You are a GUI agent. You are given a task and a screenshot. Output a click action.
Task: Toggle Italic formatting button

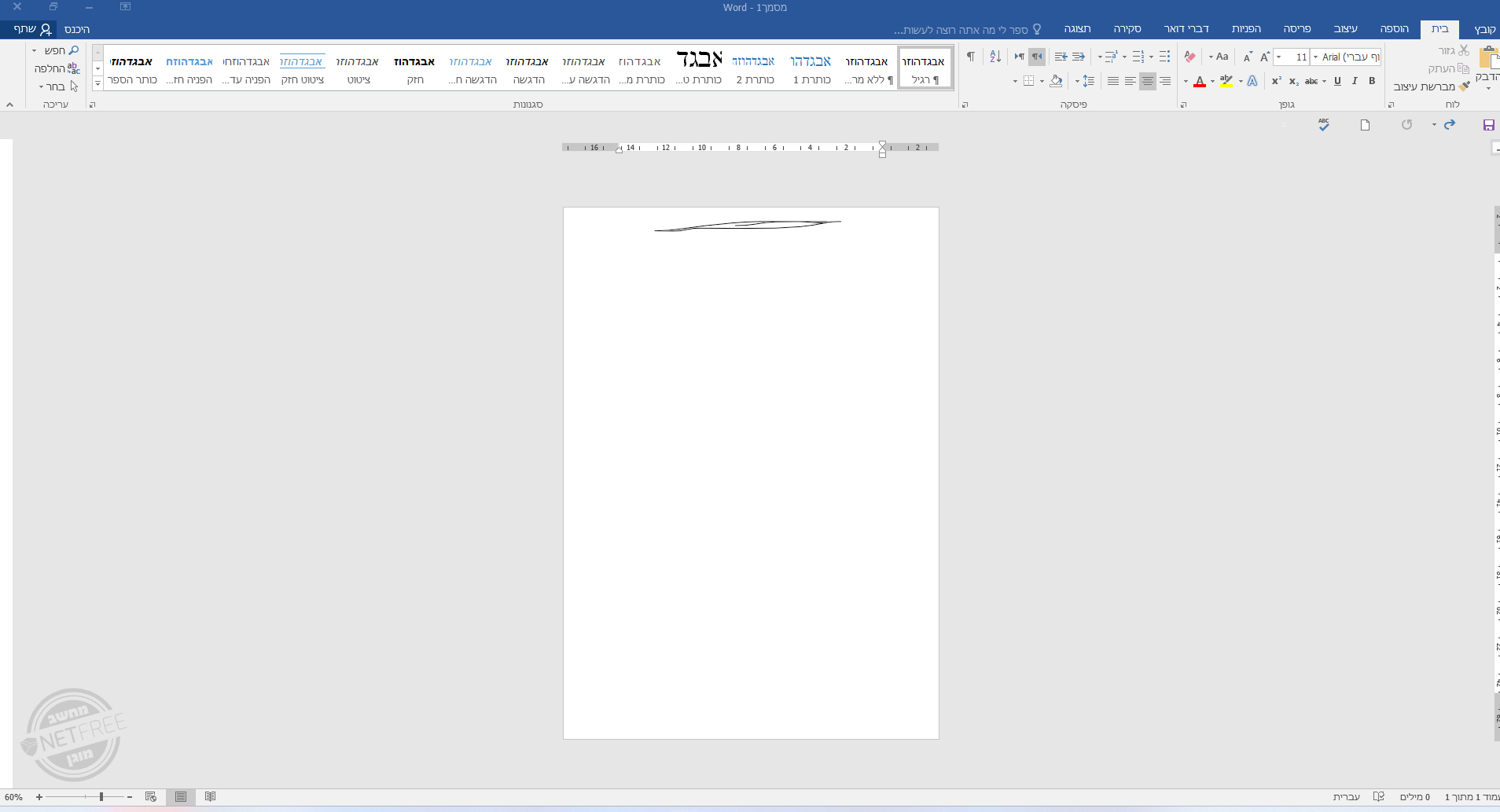[1355, 81]
